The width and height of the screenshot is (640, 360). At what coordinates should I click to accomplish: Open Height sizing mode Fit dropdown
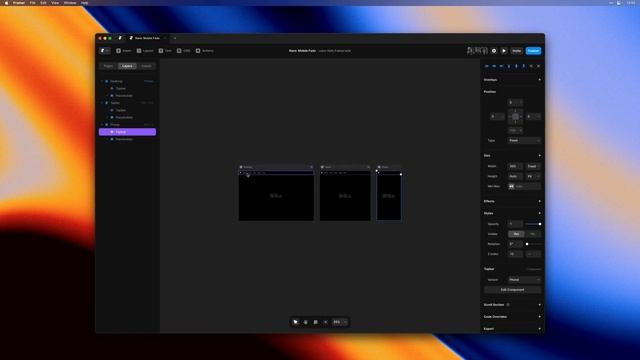(x=533, y=176)
